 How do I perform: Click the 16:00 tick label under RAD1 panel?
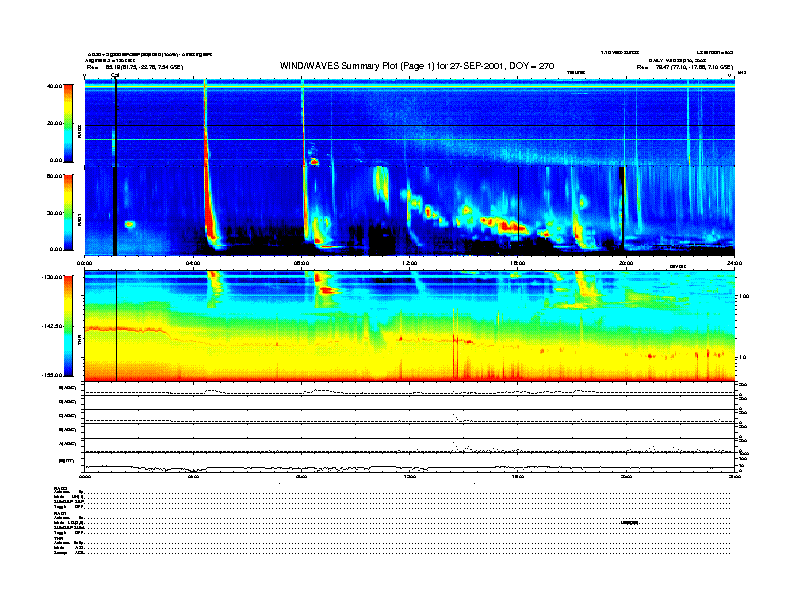click(x=518, y=263)
